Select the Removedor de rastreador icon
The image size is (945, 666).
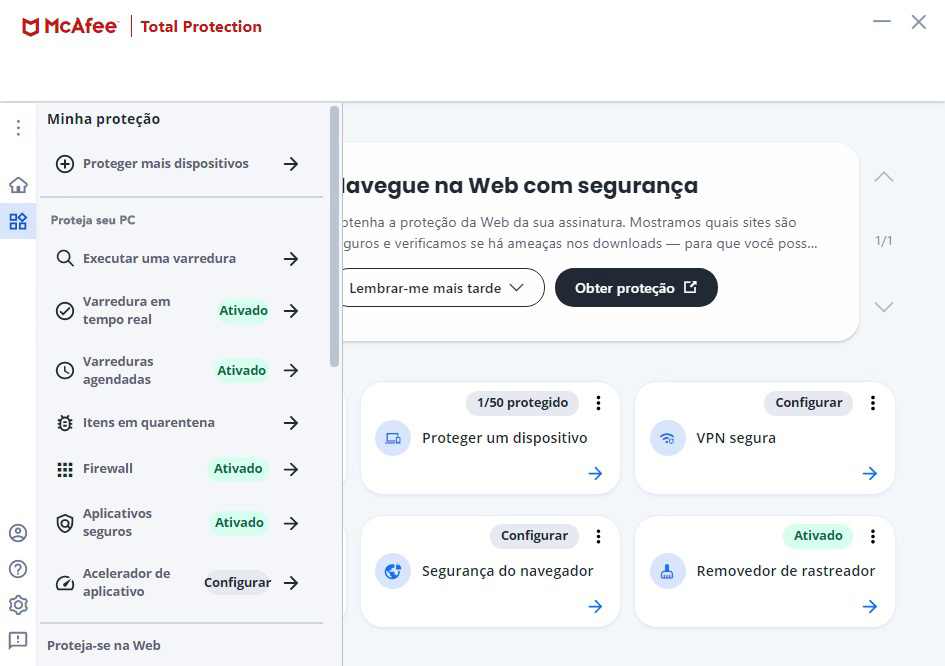(667, 571)
